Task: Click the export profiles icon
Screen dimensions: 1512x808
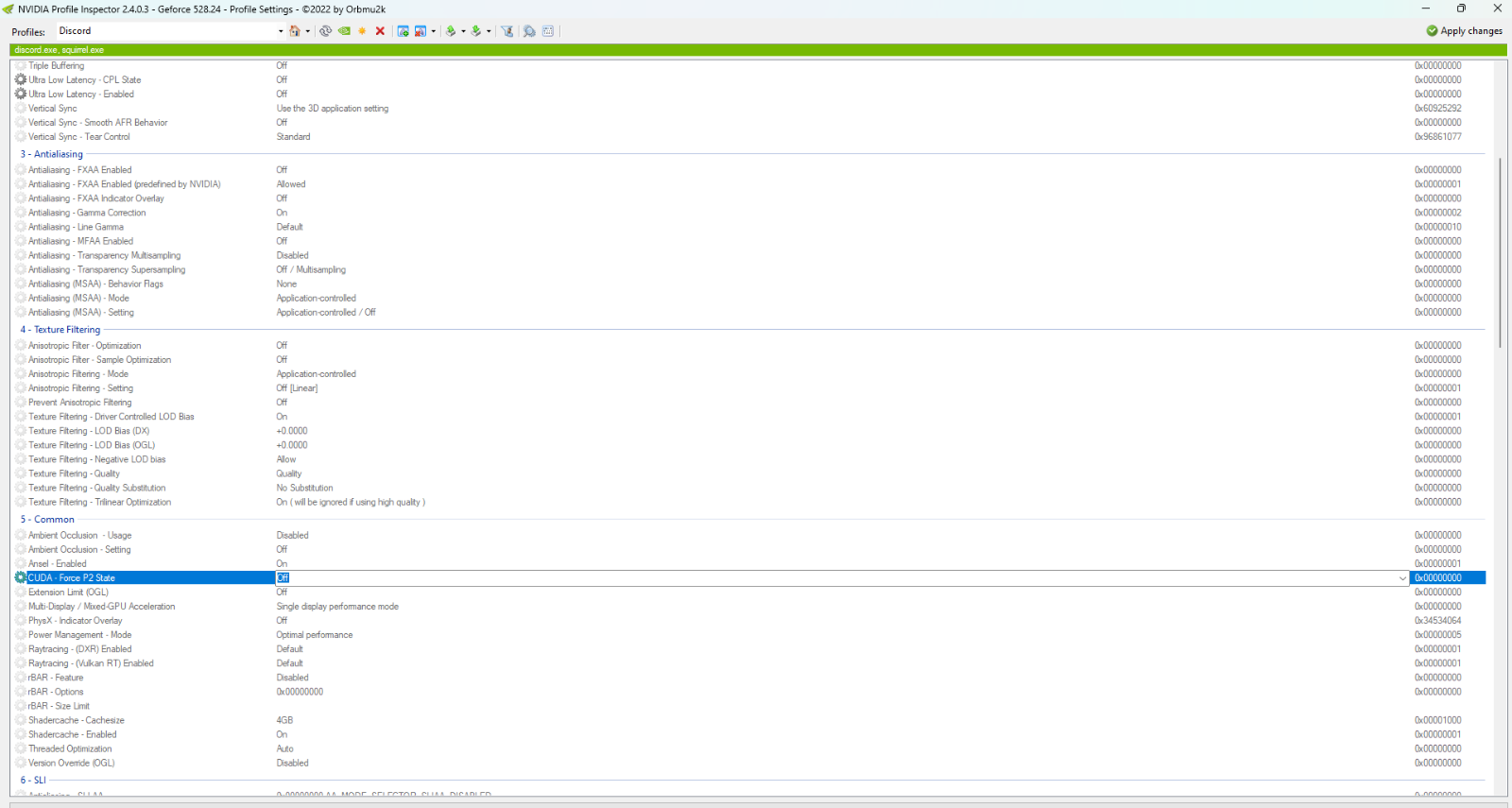Action: tap(451, 31)
